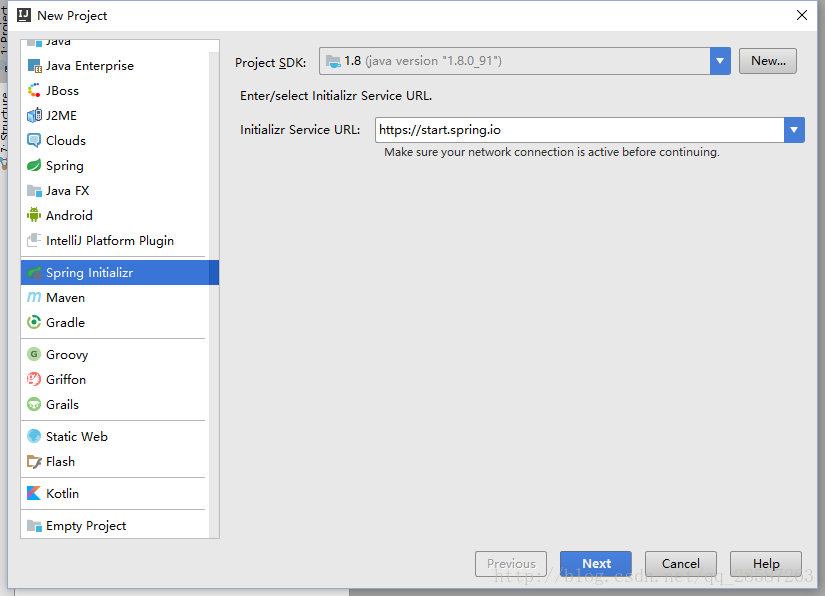
Task: Choose Android project type
Action: tap(115, 215)
